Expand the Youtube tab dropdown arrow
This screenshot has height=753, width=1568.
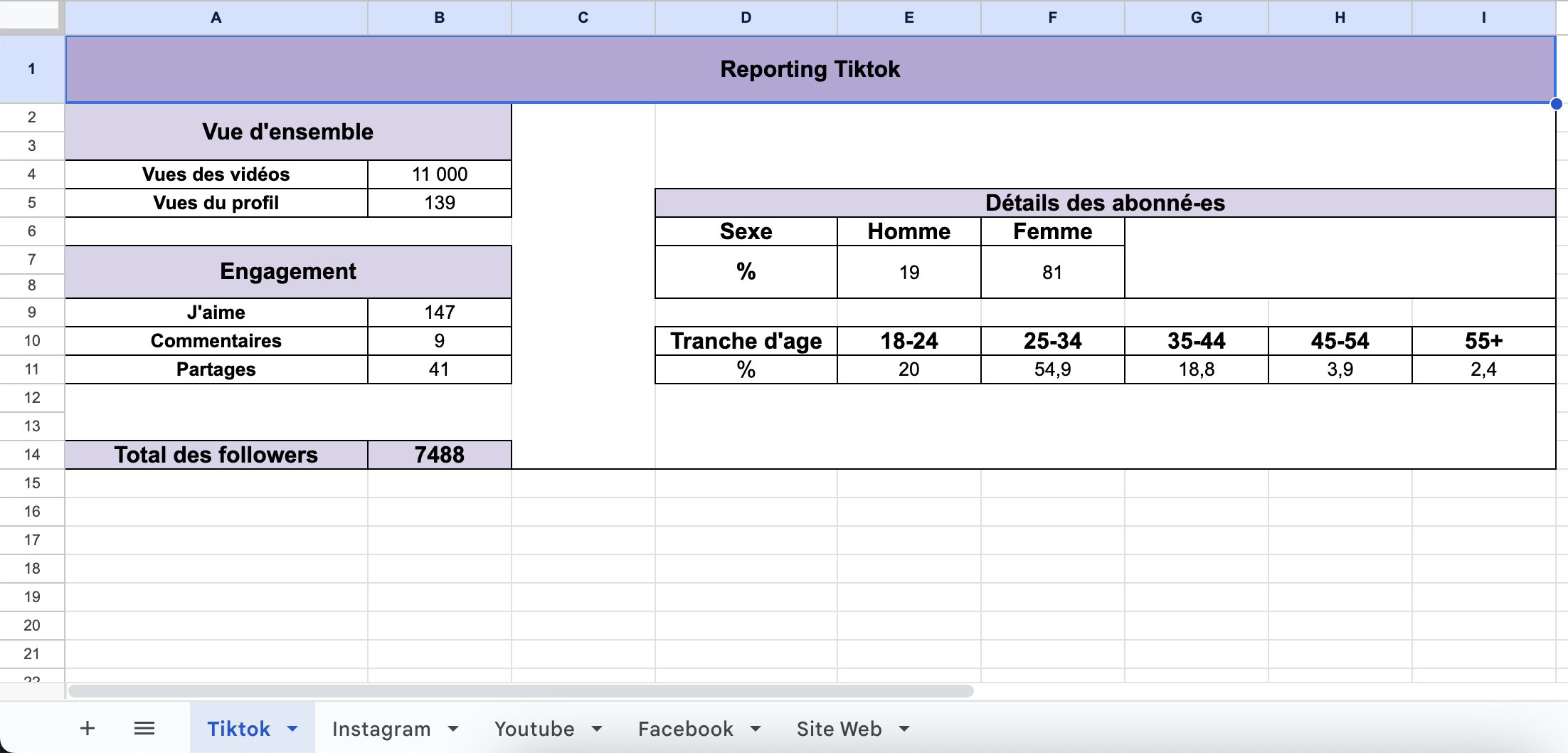pyautogui.click(x=597, y=729)
